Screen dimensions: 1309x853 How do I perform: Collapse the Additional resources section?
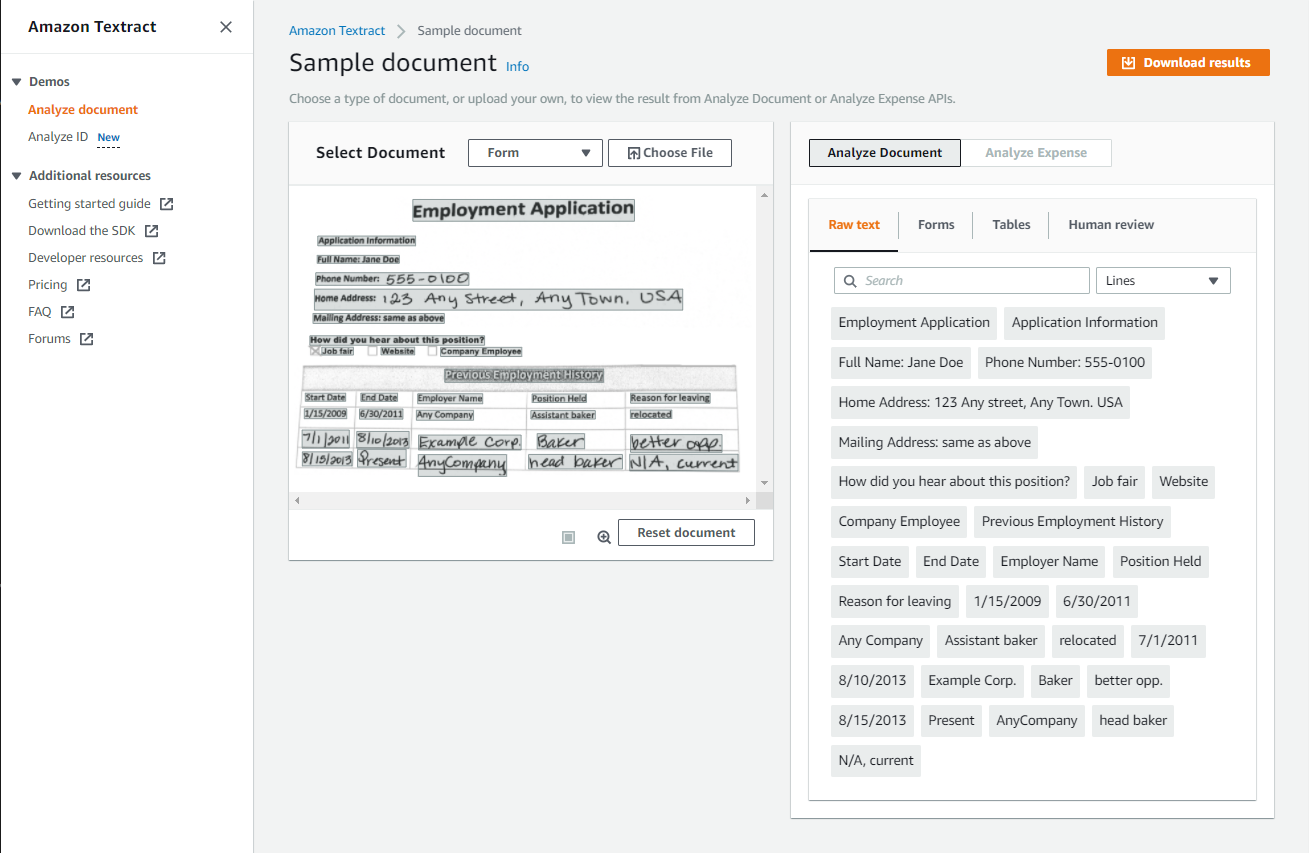pos(17,176)
